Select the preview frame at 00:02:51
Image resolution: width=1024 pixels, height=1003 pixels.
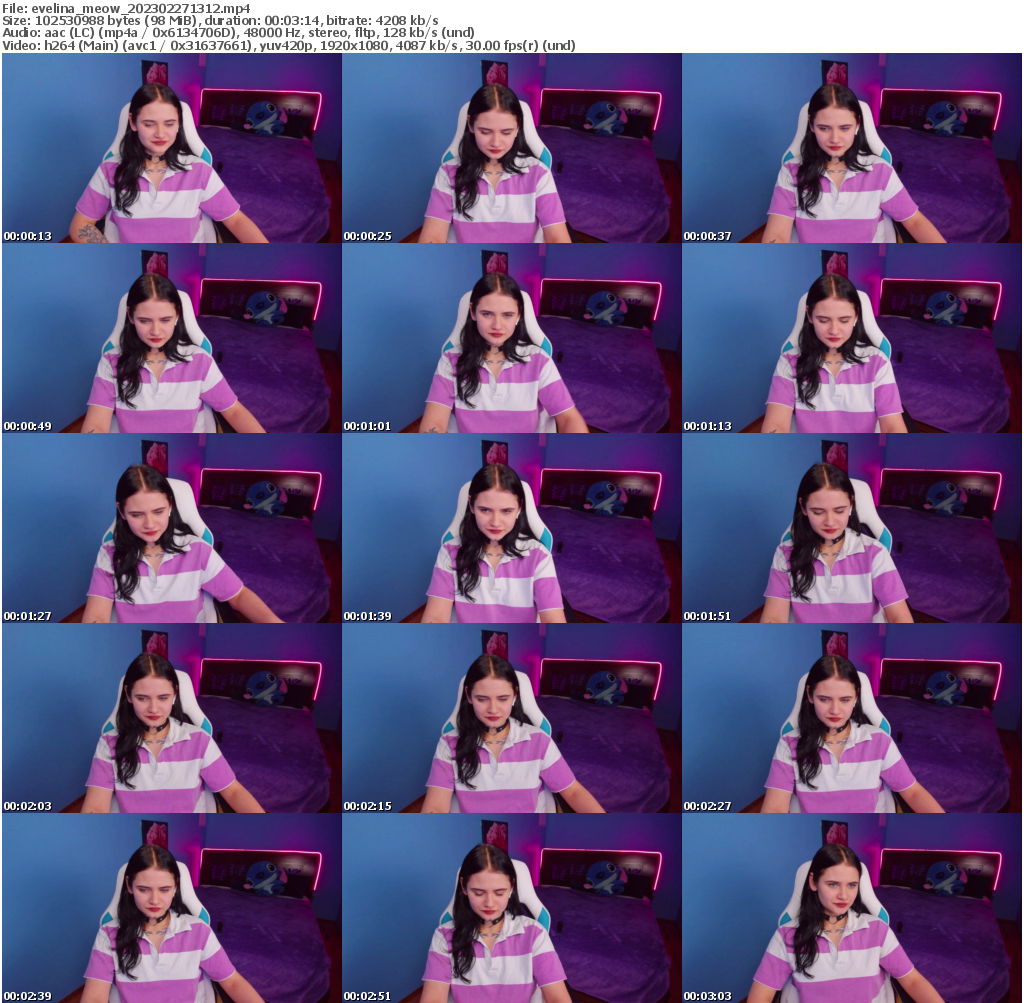pos(511,908)
